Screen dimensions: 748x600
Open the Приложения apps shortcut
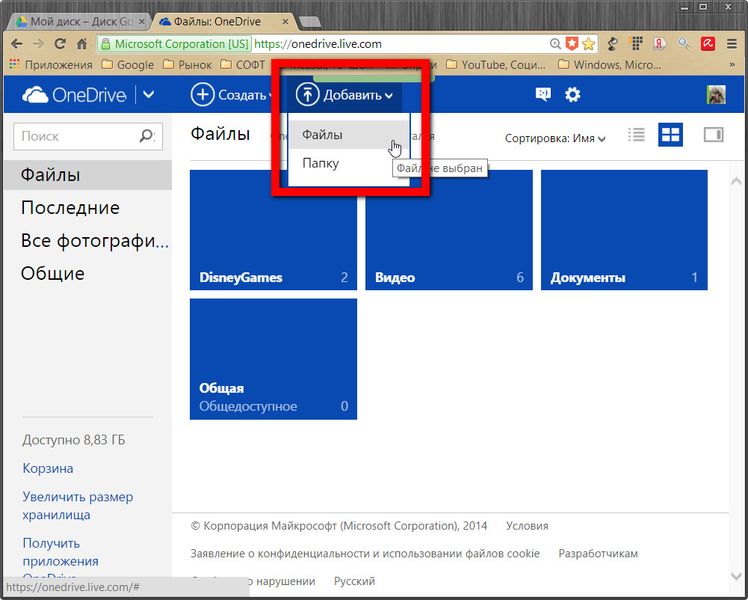51,65
